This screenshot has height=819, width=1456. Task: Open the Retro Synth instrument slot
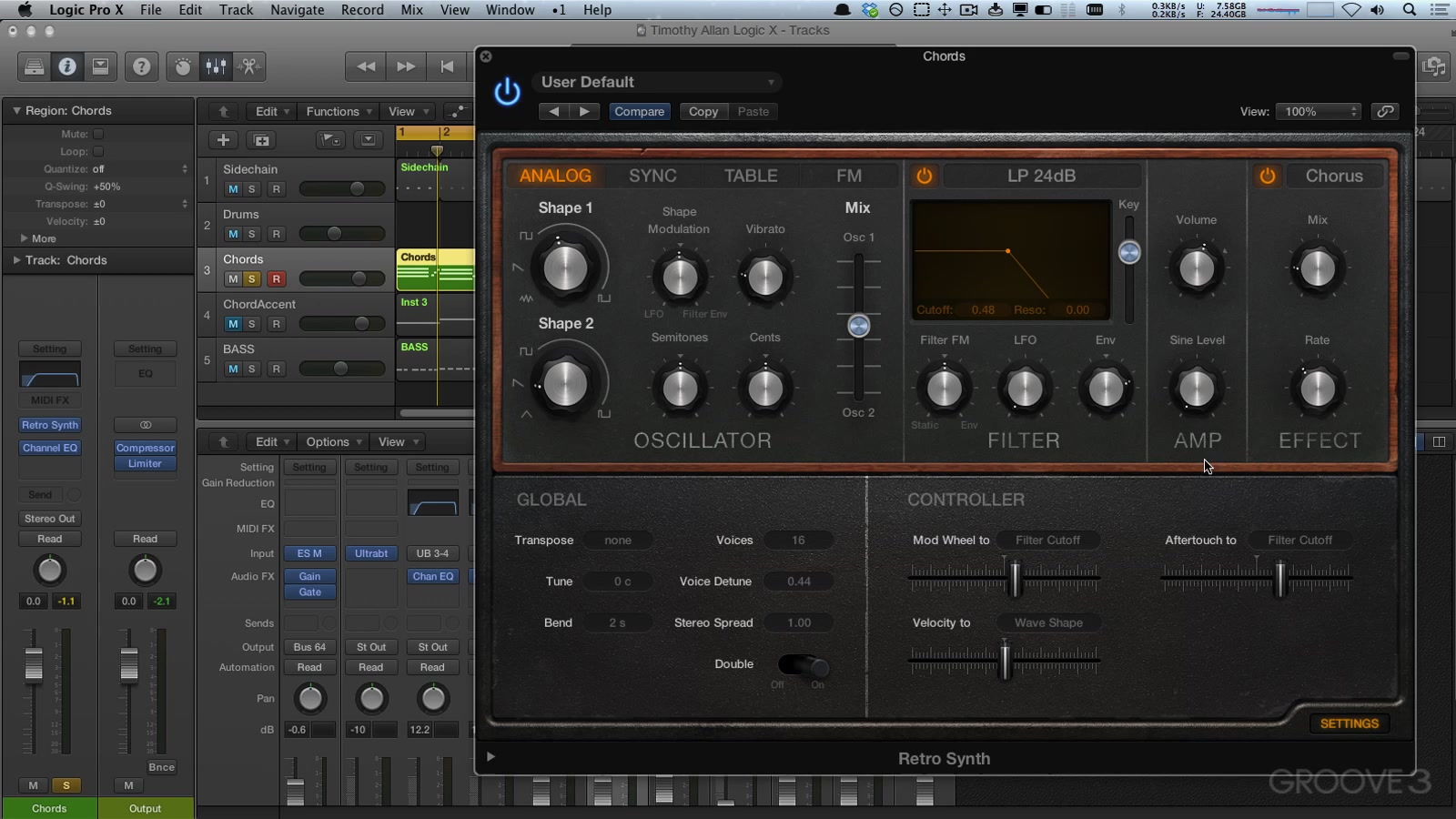(x=50, y=425)
